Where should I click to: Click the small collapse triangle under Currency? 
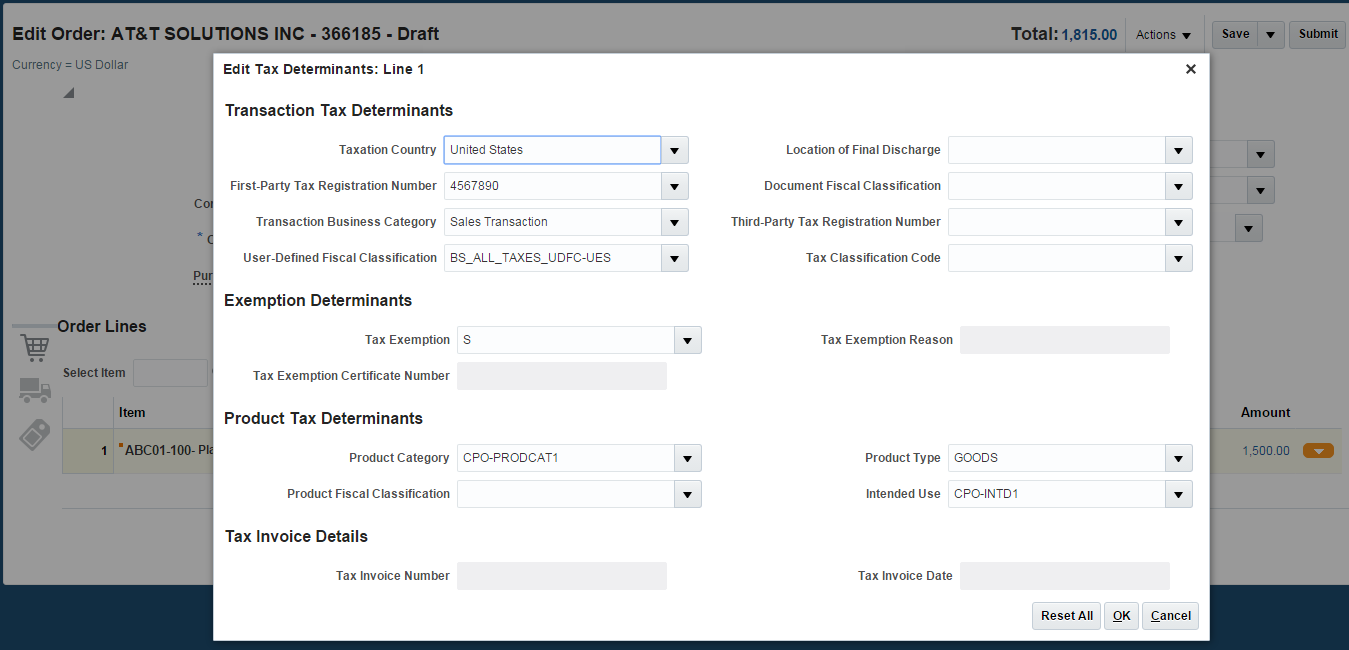pos(69,94)
